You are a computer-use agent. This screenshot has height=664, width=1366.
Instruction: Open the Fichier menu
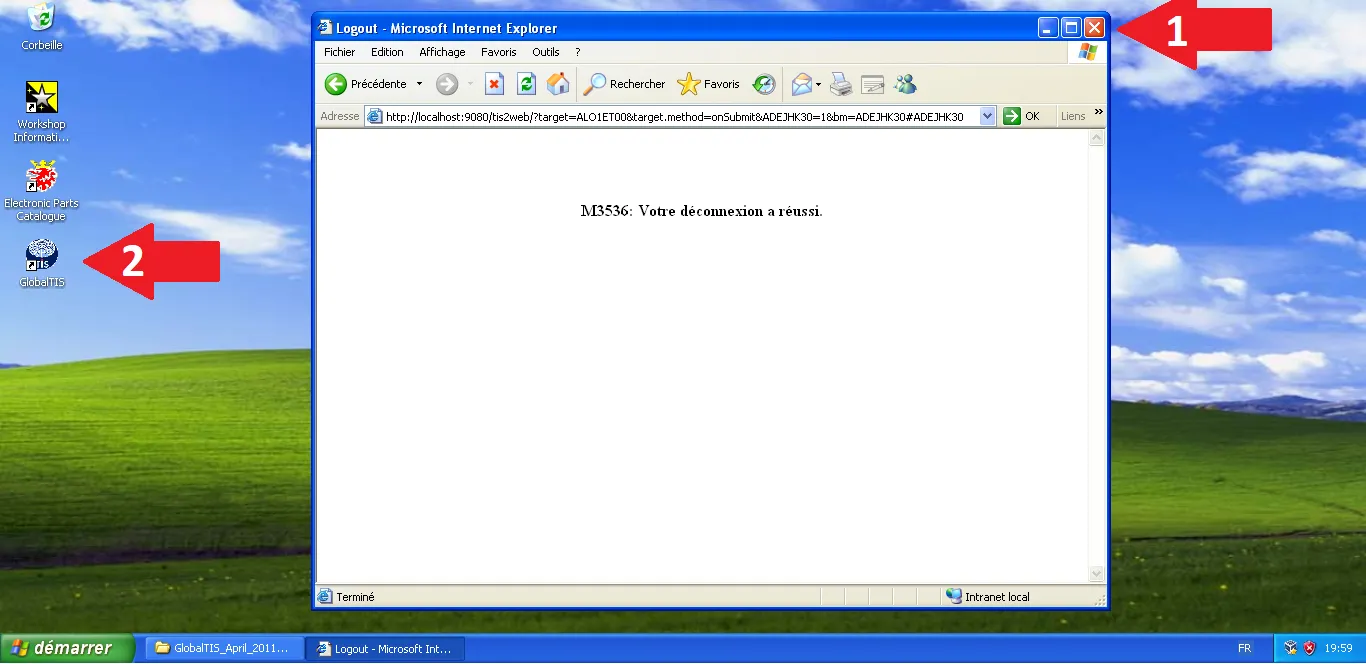pyautogui.click(x=339, y=52)
